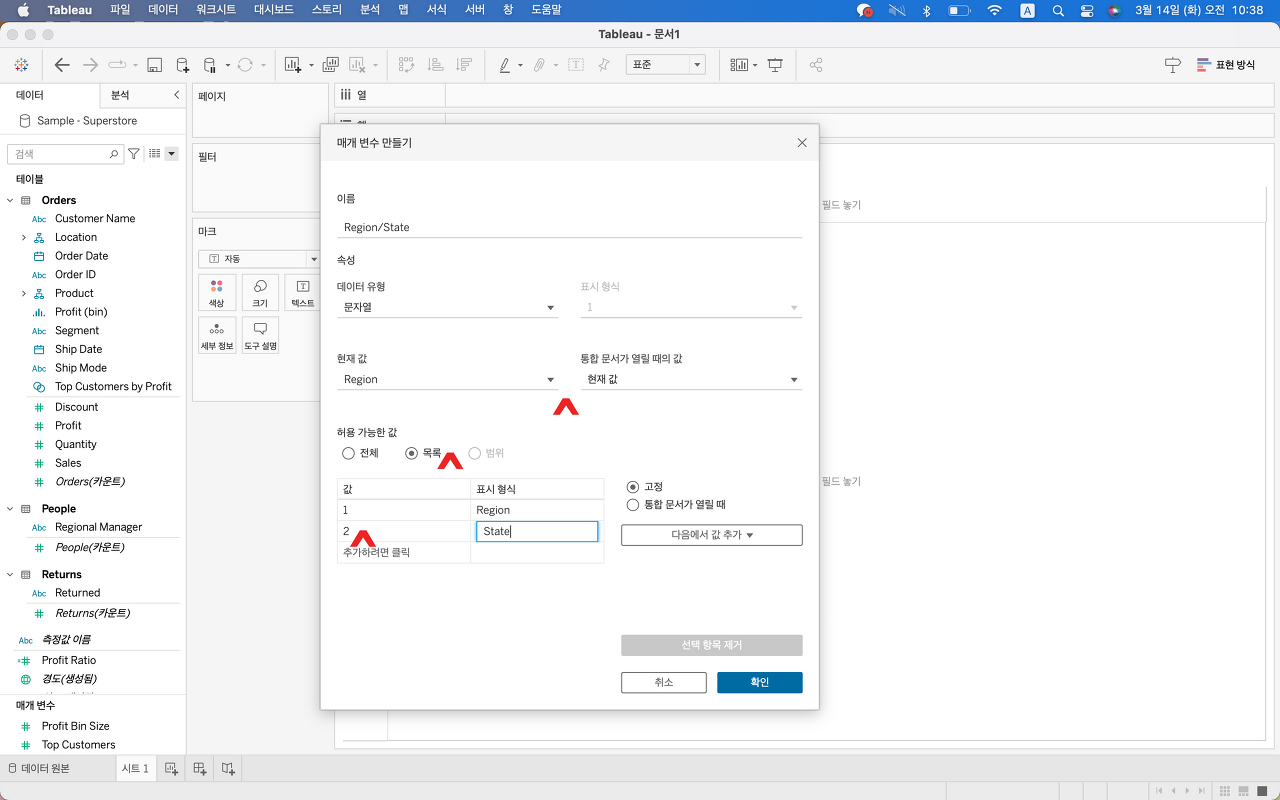The image size is (1280, 800).
Task: Click the Size mark card button
Action: coord(260,292)
